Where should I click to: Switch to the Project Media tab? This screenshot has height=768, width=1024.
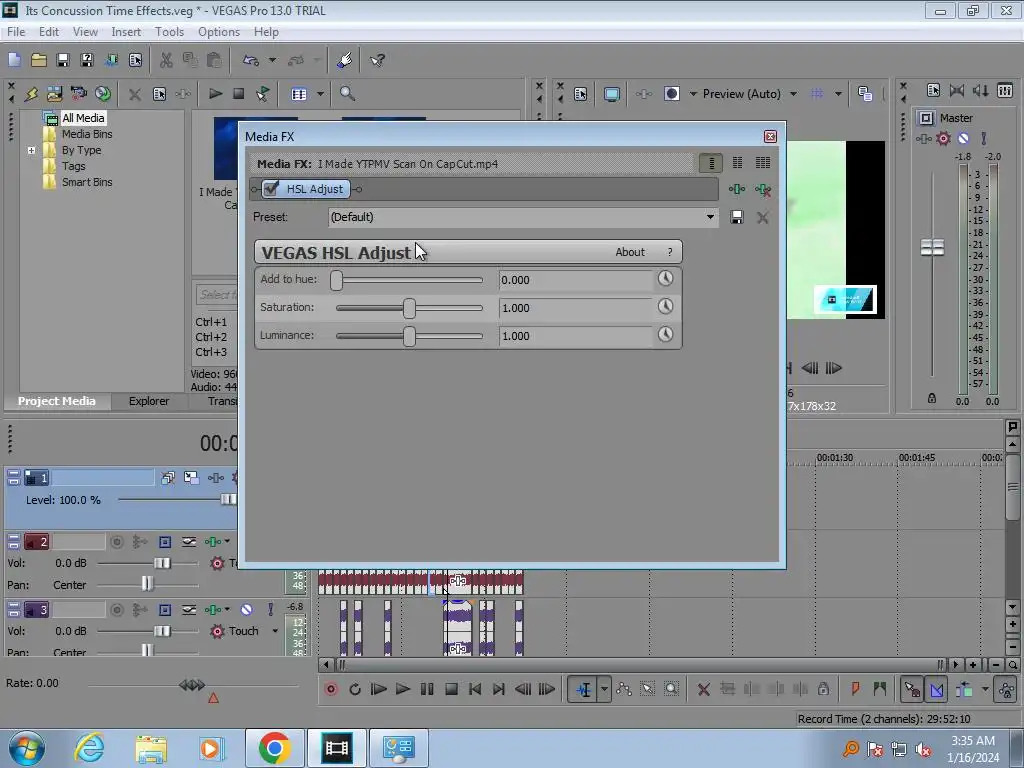pyautogui.click(x=56, y=401)
